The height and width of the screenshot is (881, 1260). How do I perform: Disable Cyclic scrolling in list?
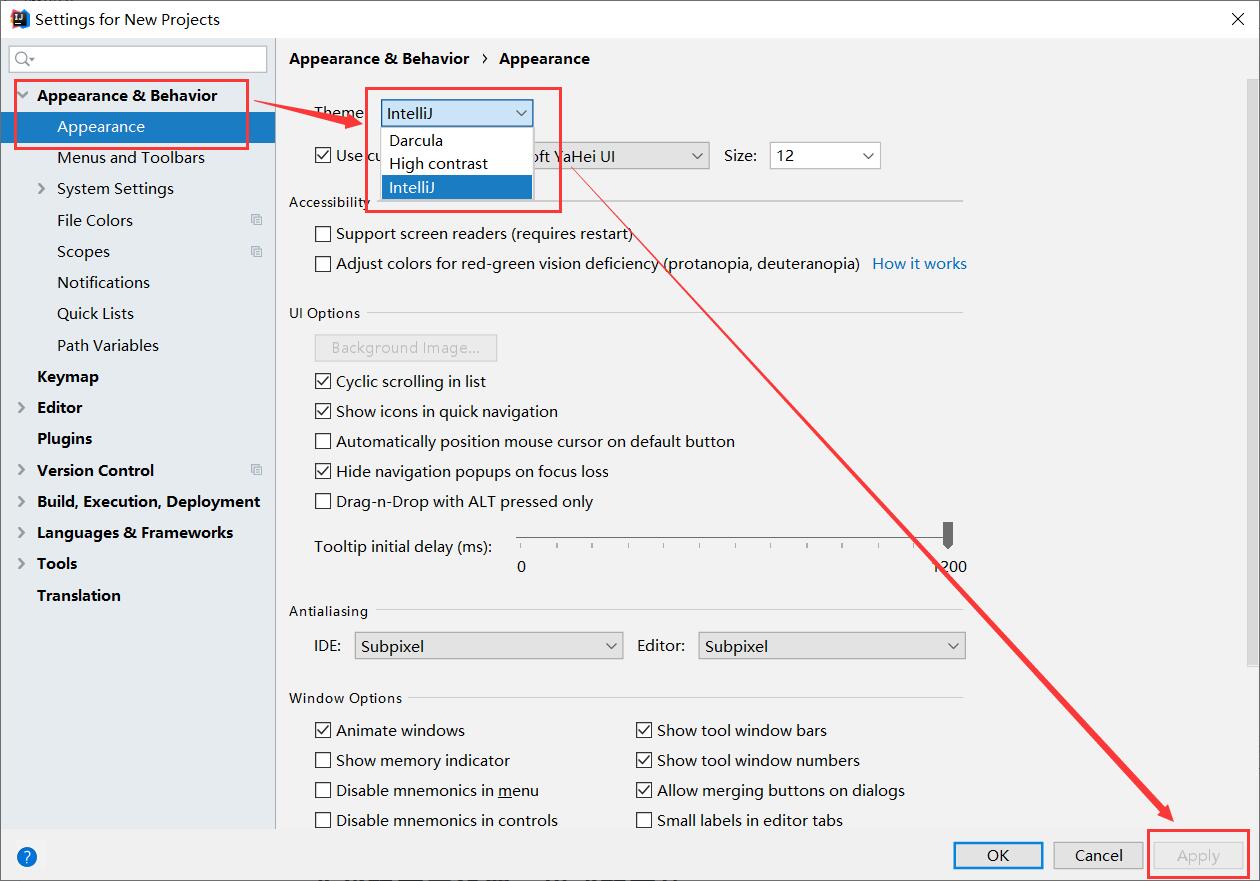(x=322, y=381)
